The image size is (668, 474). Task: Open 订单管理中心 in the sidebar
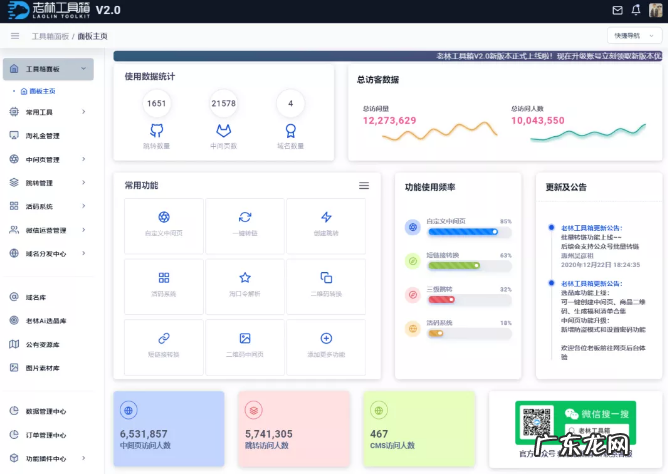48,435
